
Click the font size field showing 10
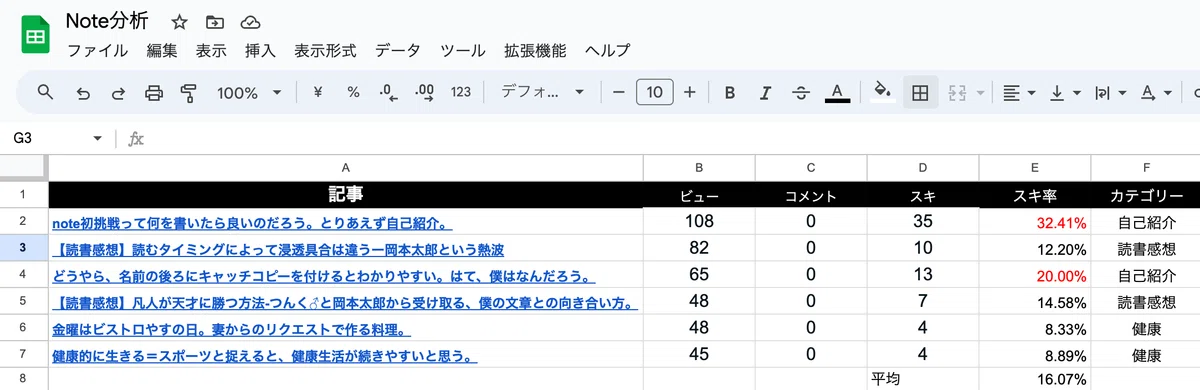[x=654, y=92]
